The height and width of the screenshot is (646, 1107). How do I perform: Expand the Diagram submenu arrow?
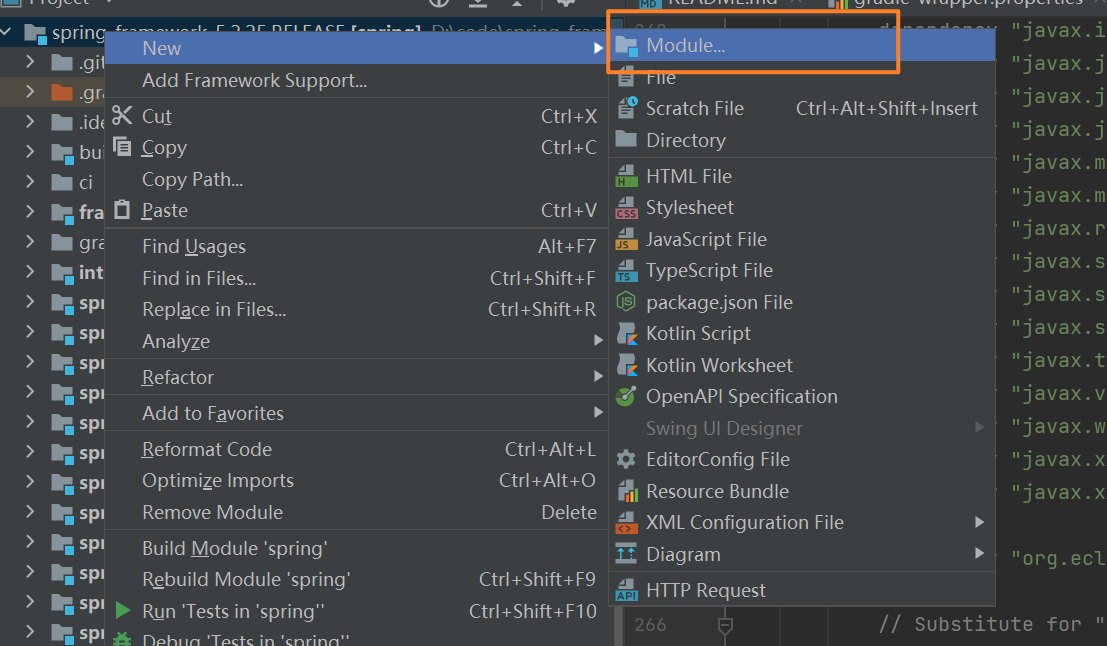[979, 554]
